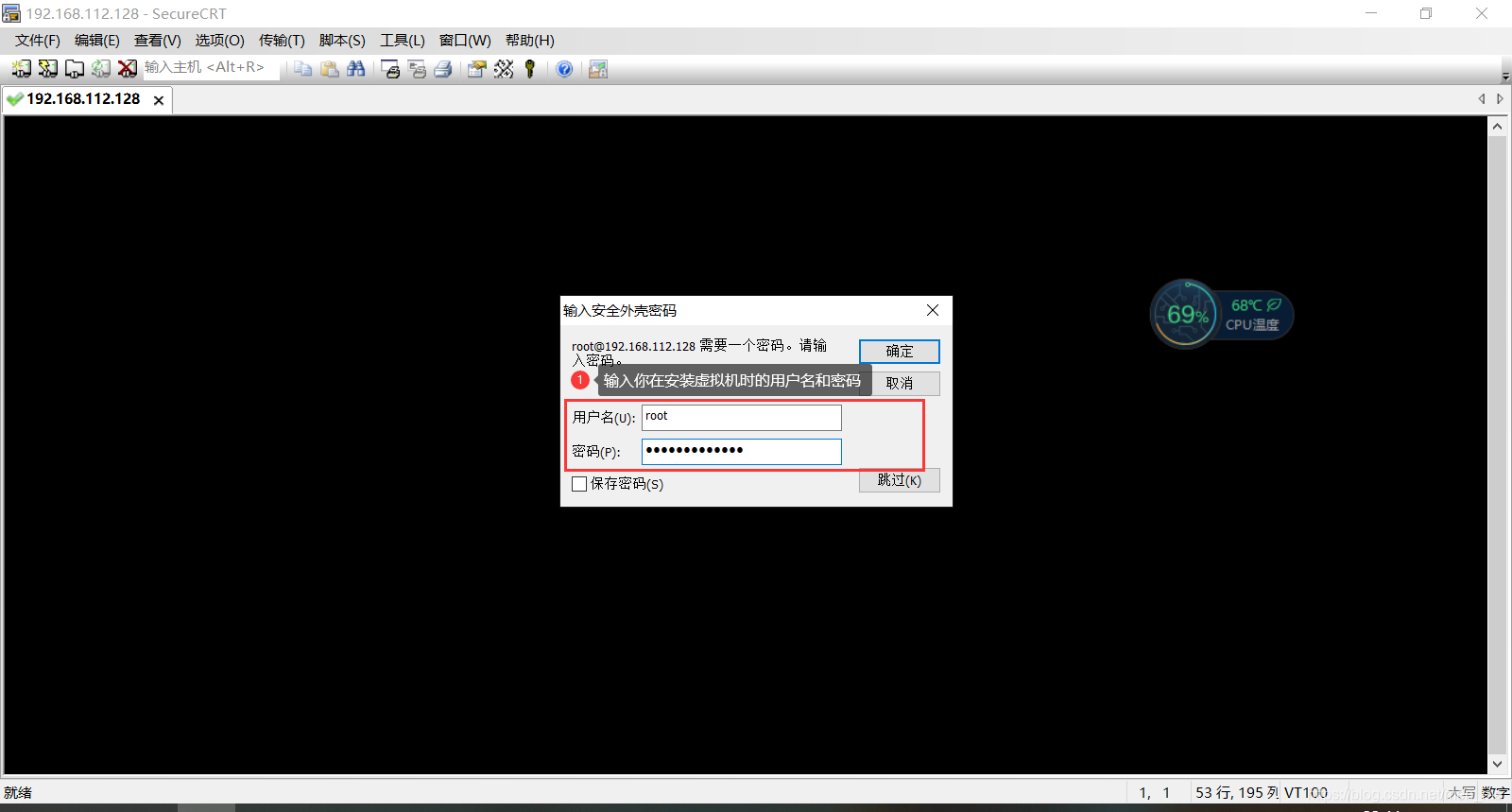Click the 密码(P) password field

[742, 452]
